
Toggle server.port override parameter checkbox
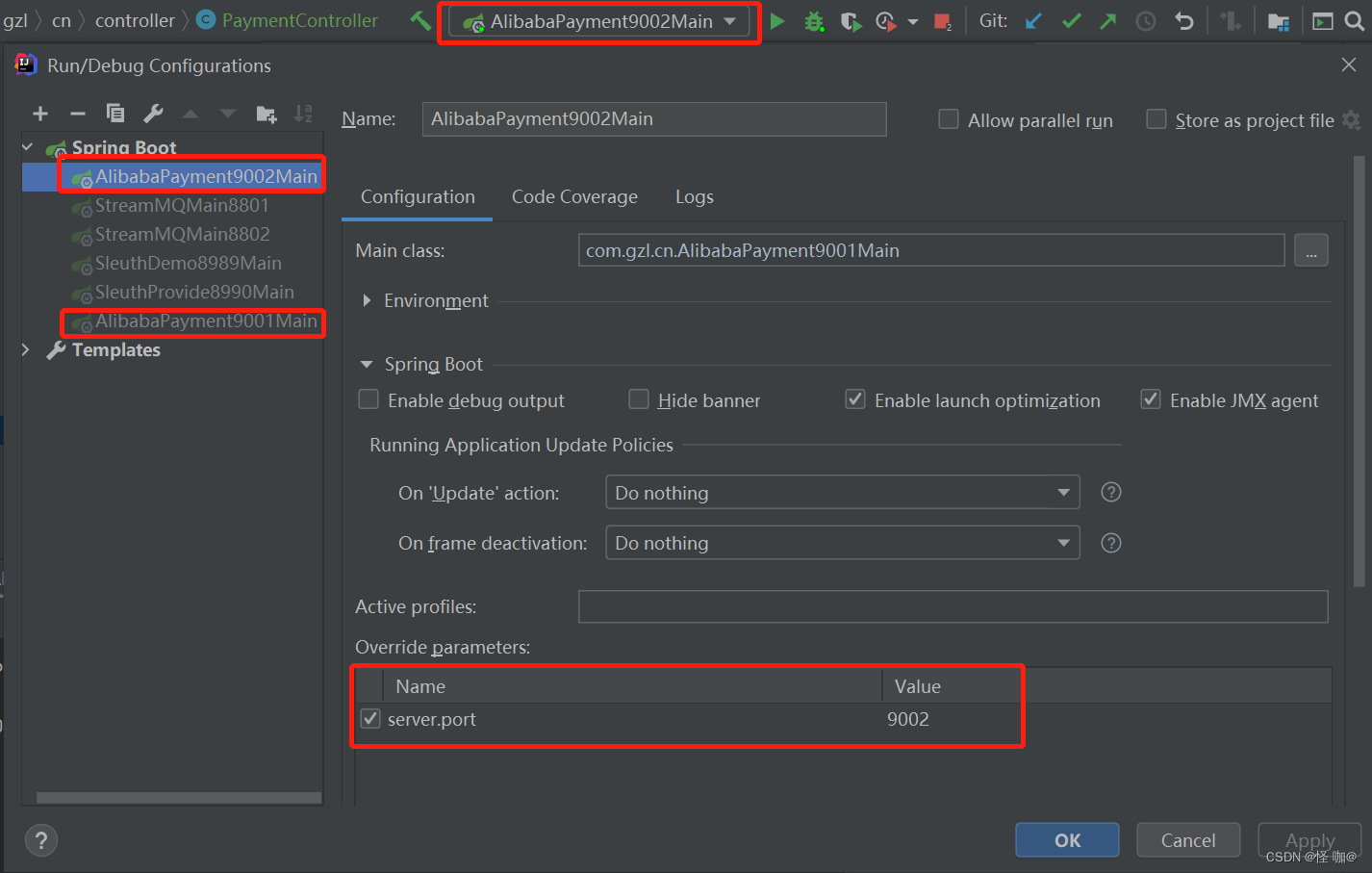(370, 718)
